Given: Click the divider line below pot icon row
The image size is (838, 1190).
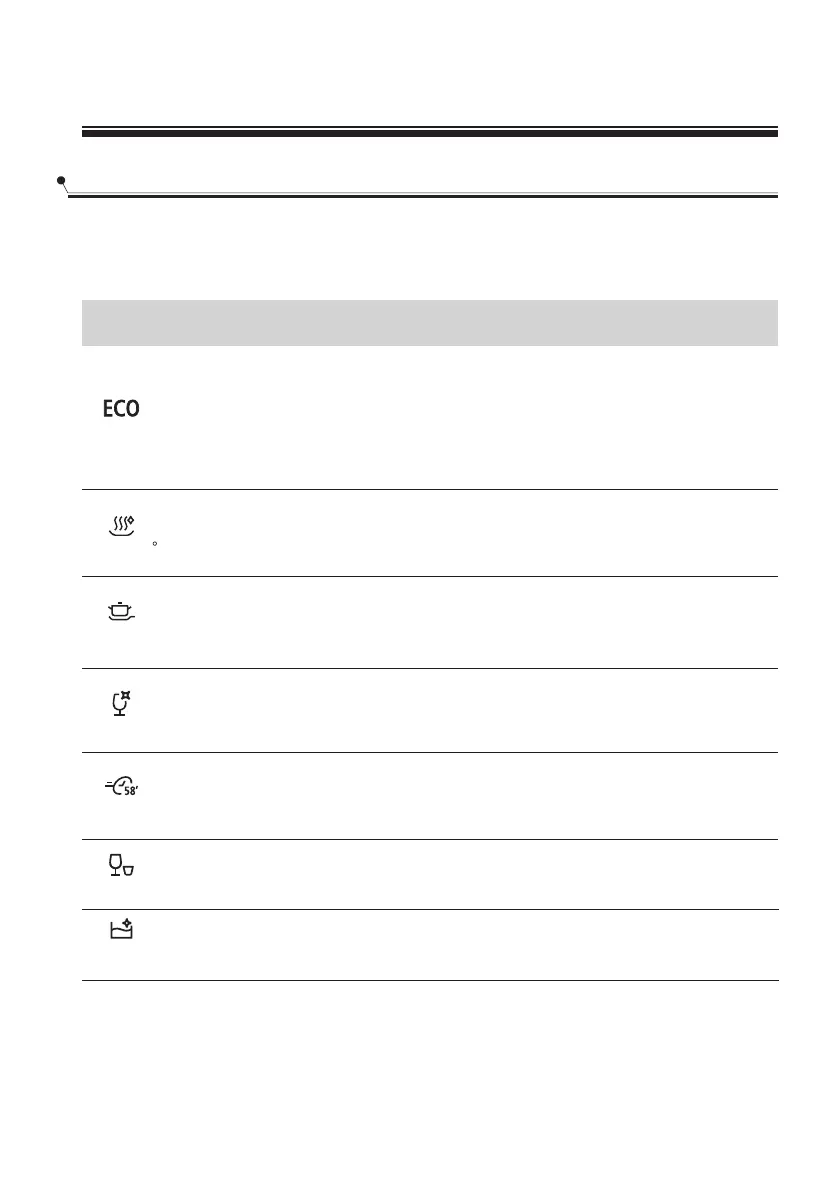Looking at the screenshot, I should click(430, 669).
